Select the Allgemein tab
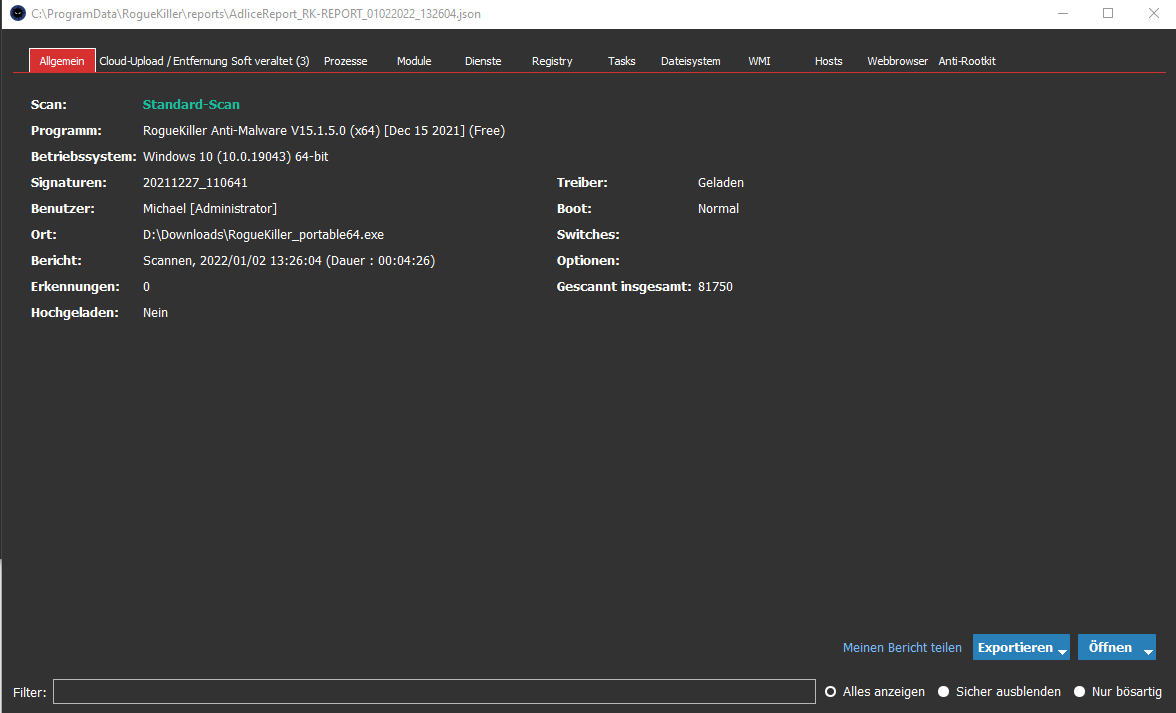Image resolution: width=1176 pixels, height=713 pixels. click(x=62, y=61)
